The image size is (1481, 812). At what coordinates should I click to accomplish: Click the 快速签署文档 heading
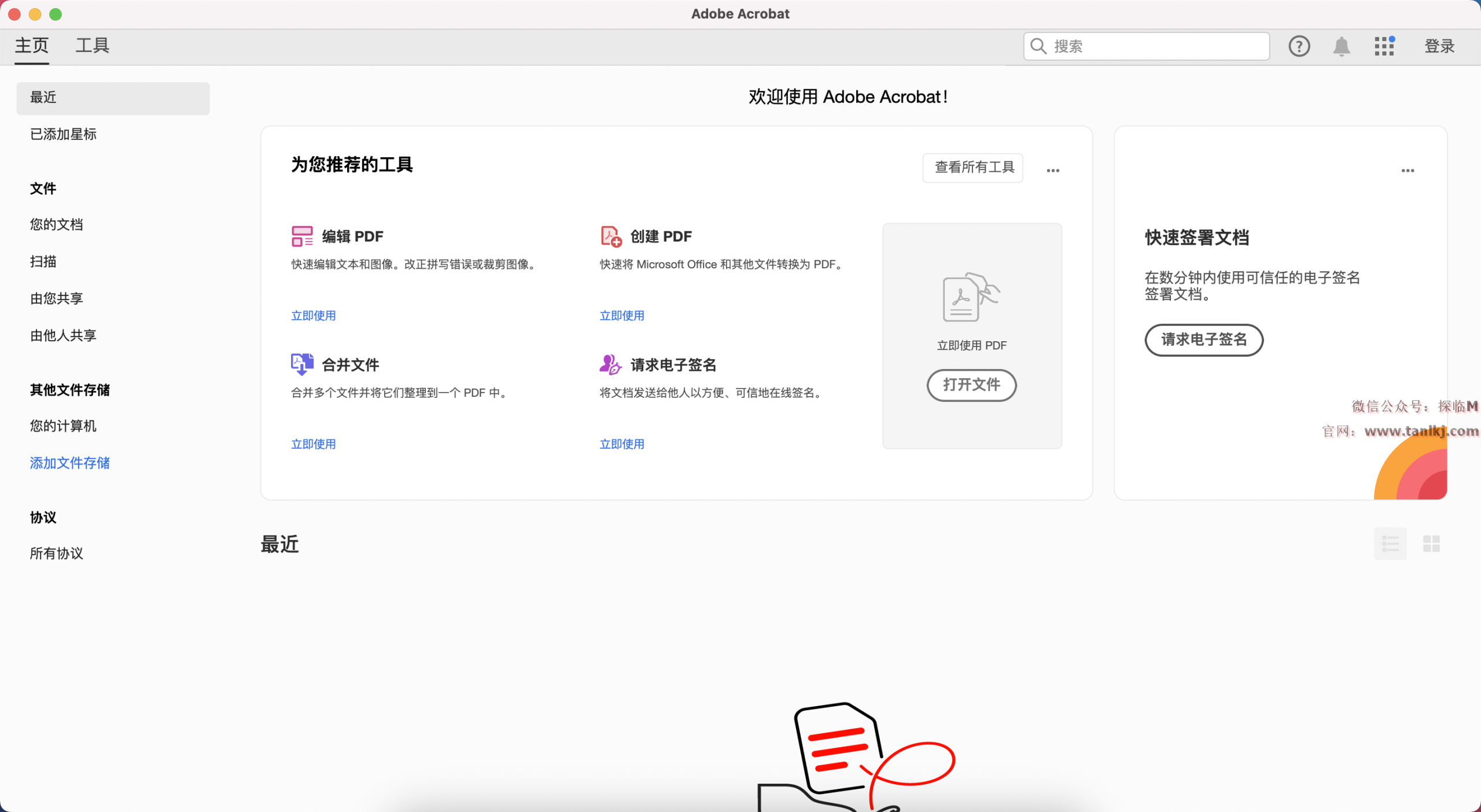1197,238
